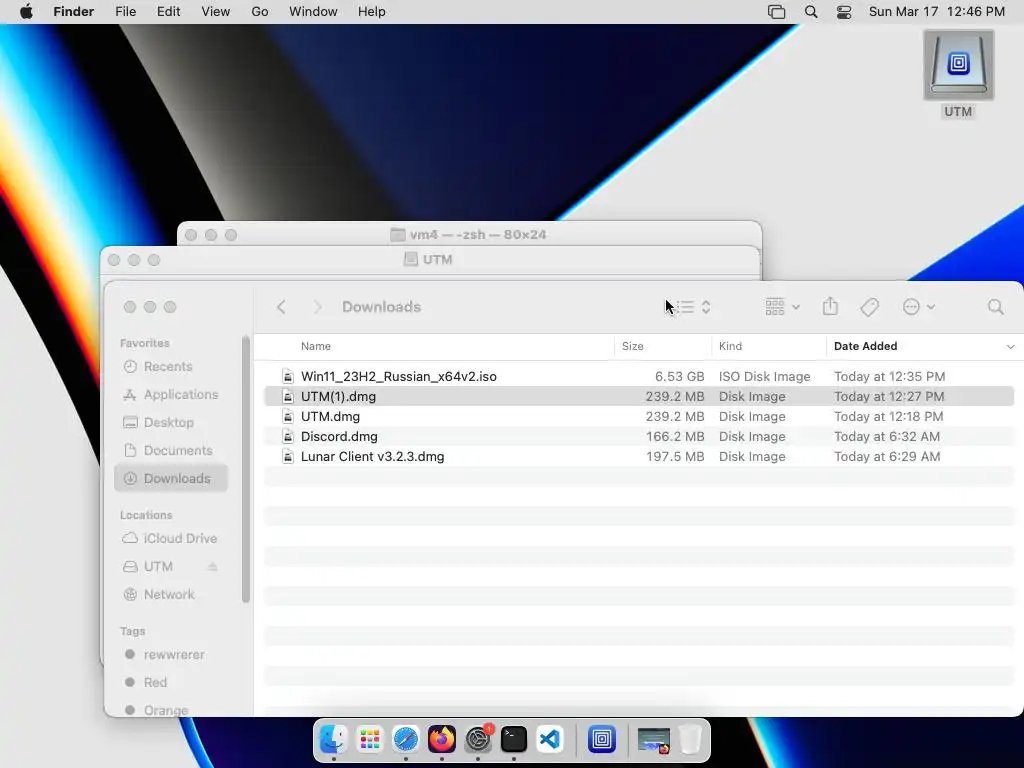Sort files by the Kind column
Screen dimensions: 1024x768
730,346
